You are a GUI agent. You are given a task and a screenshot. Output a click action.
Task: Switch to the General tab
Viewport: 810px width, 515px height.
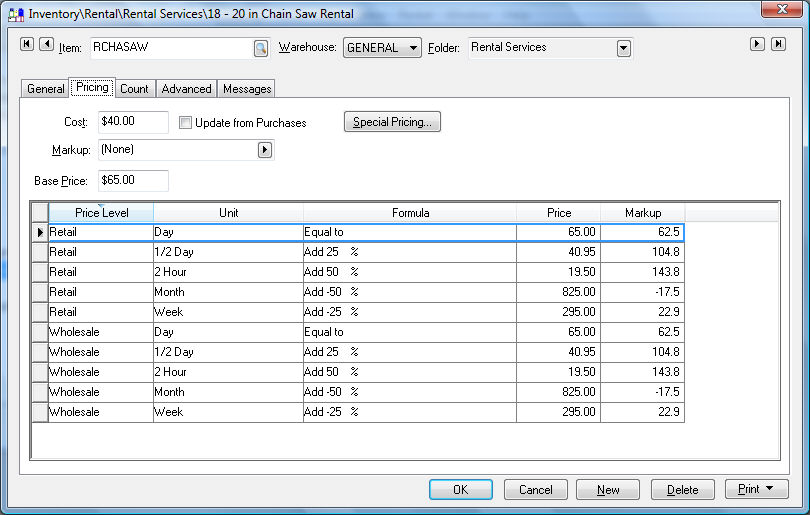tap(45, 89)
